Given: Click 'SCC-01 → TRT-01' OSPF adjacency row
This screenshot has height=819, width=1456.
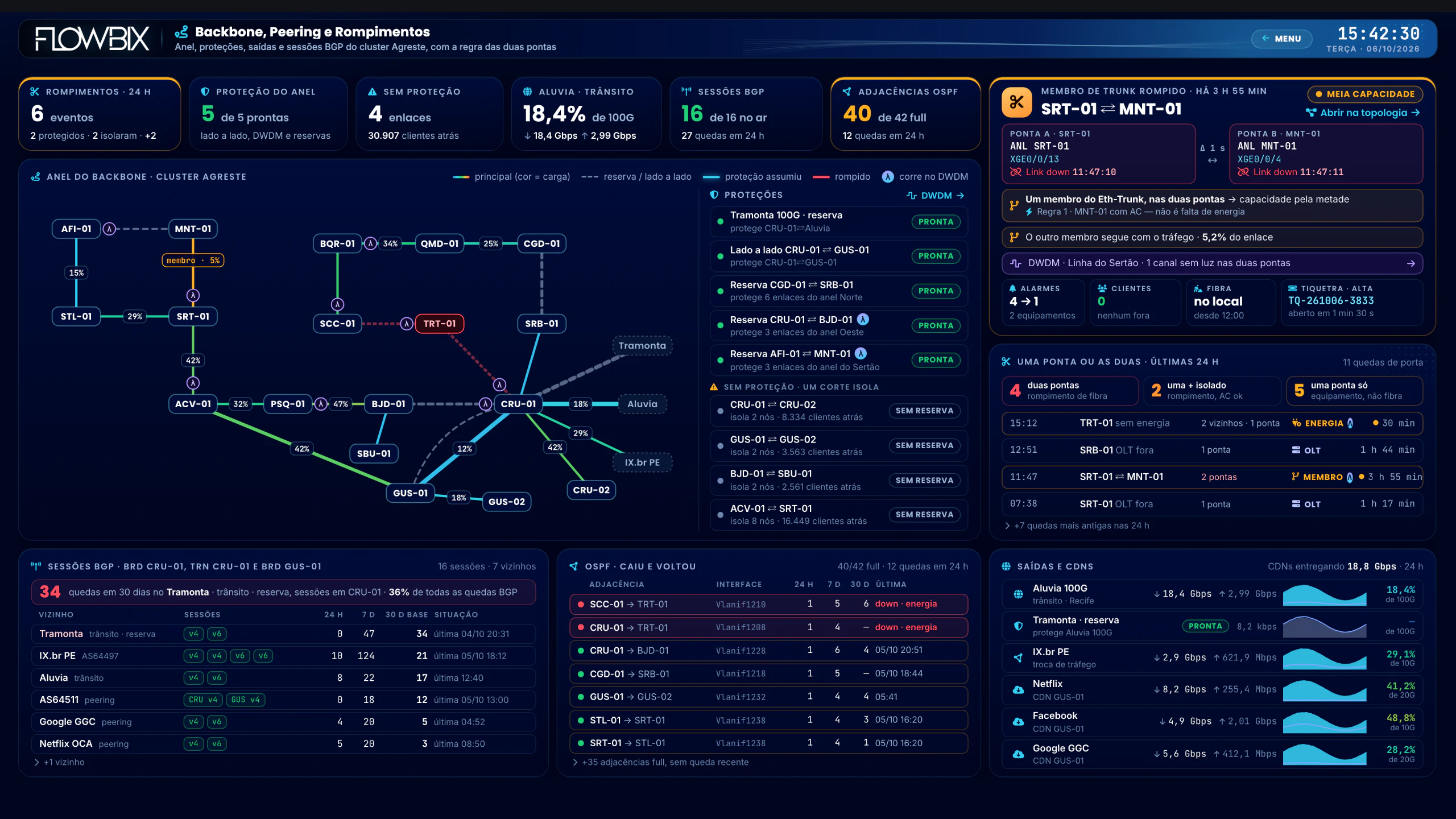Looking at the screenshot, I should (768, 604).
